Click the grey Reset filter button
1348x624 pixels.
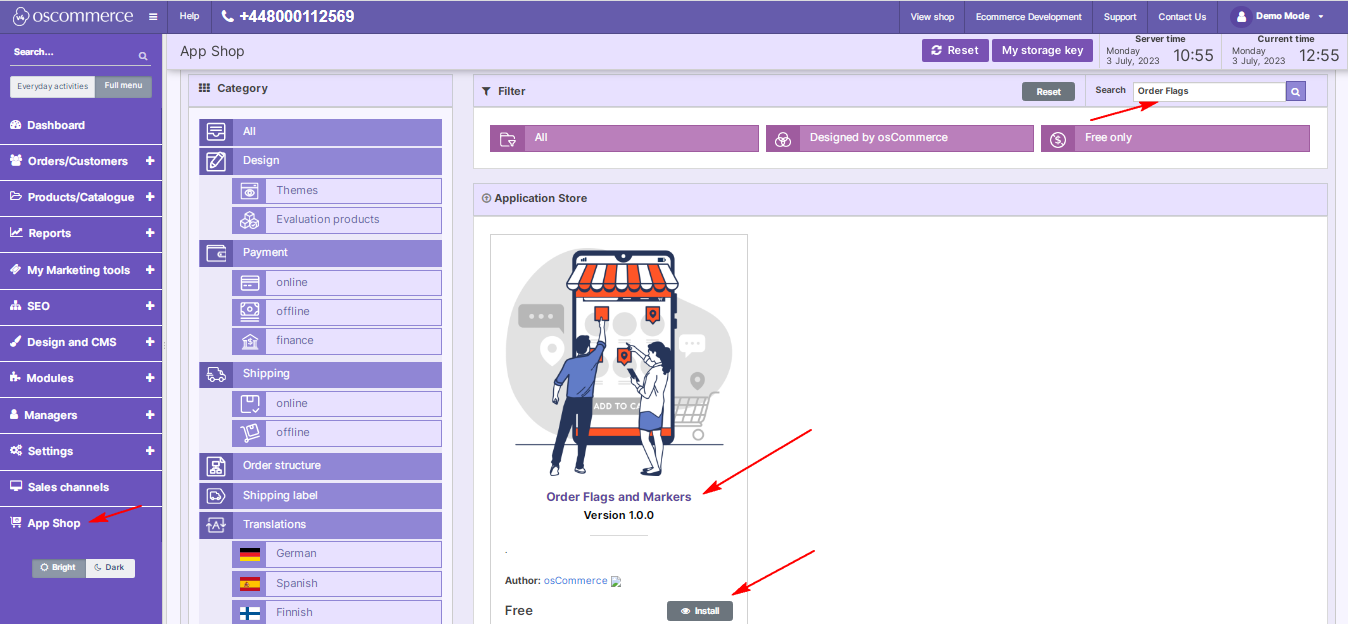point(1048,92)
